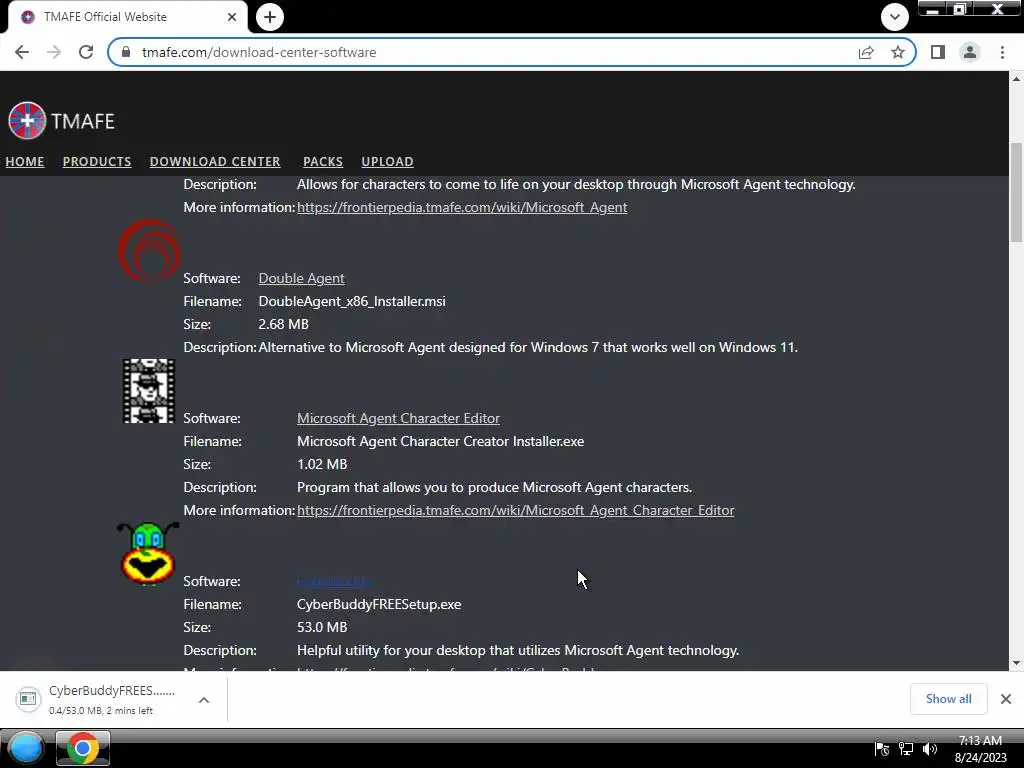Open the Double Agent download link

(x=301, y=278)
